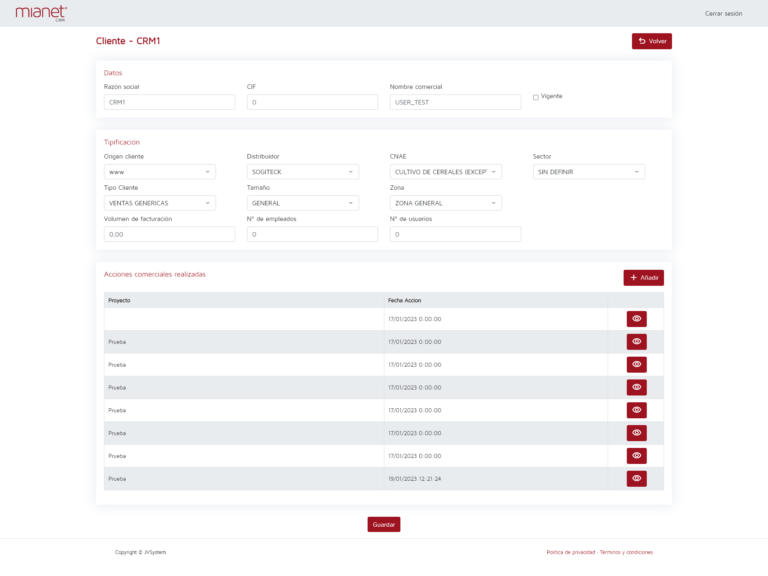Click the Nº de usuarios field

click(x=456, y=234)
